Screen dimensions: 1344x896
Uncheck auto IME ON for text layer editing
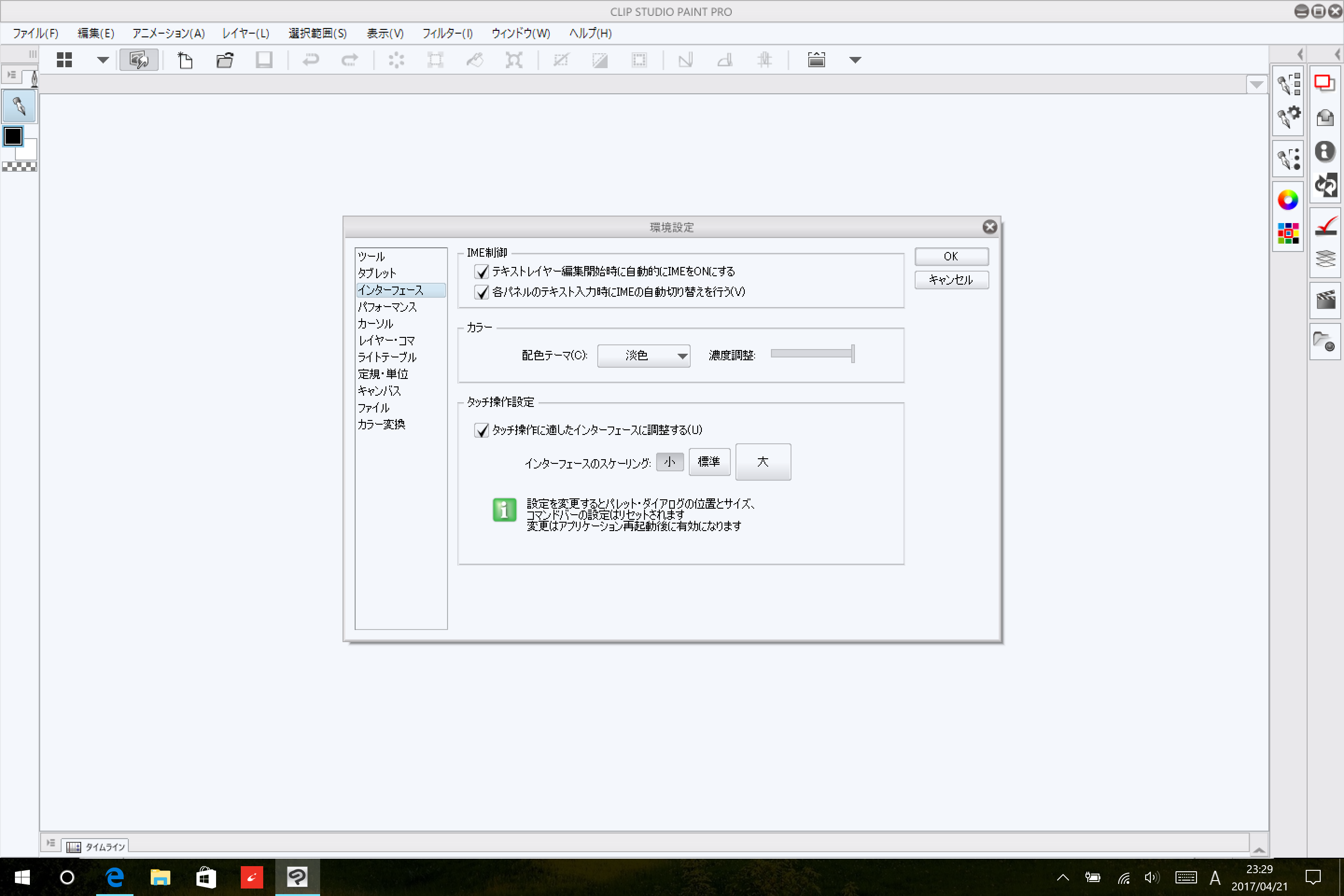(x=481, y=272)
